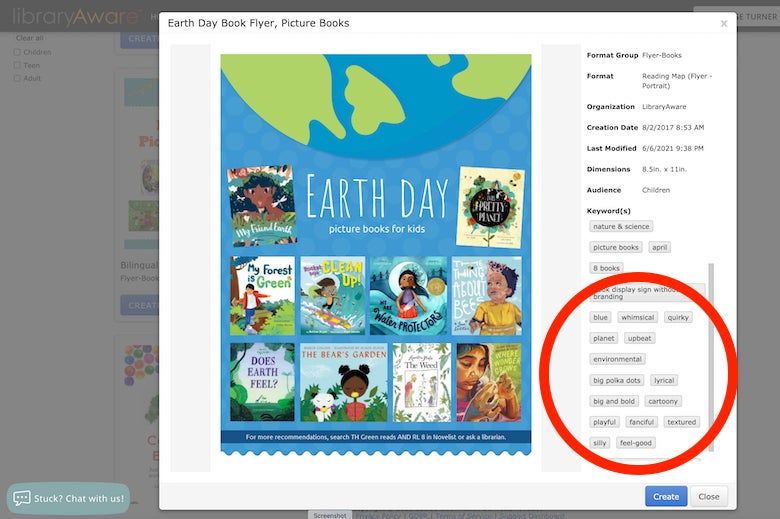Click the Does Earth Feel? cover

click(262, 382)
